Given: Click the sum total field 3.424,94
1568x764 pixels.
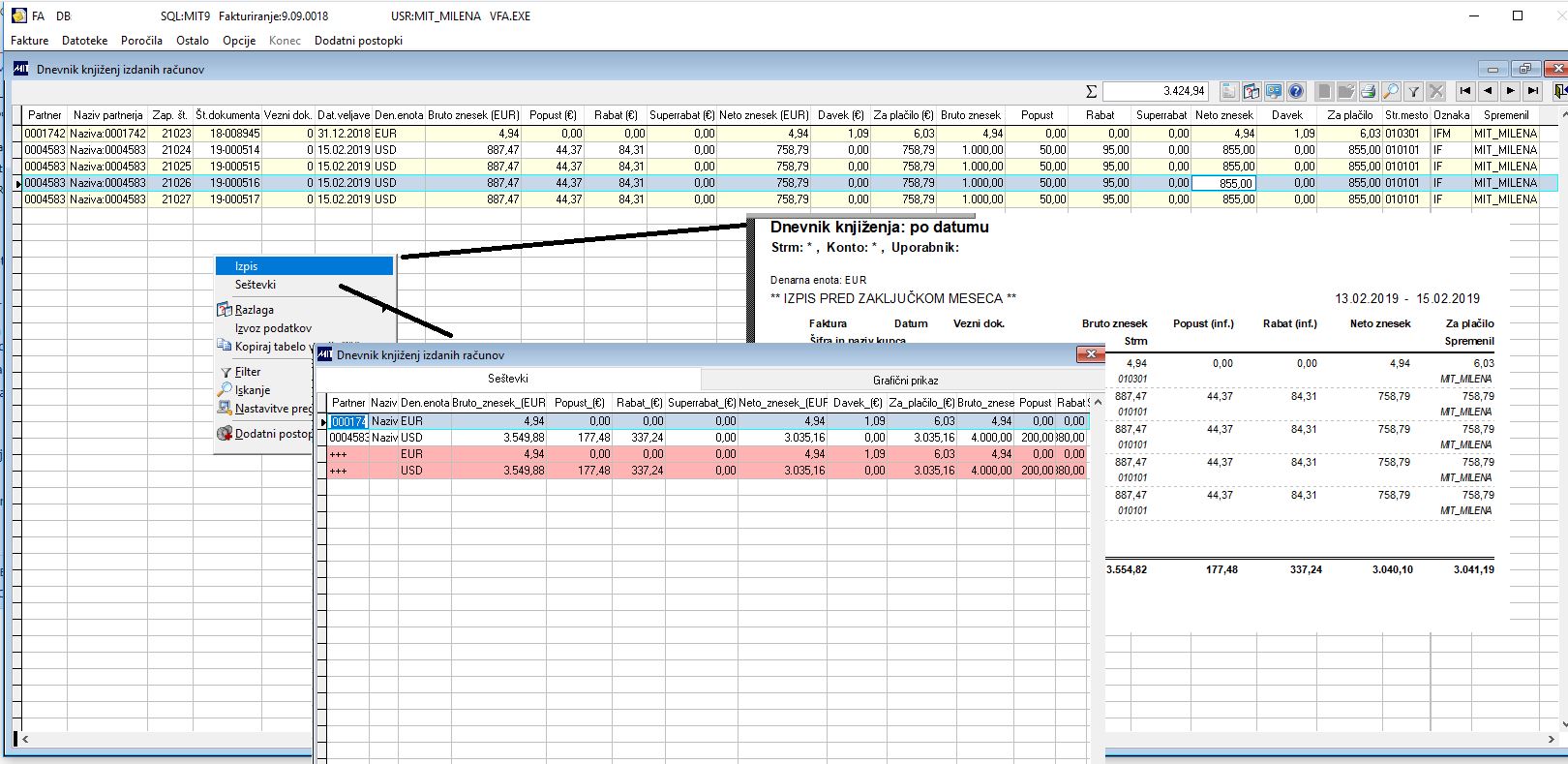Looking at the screenshot, I should coord(1156,91).
